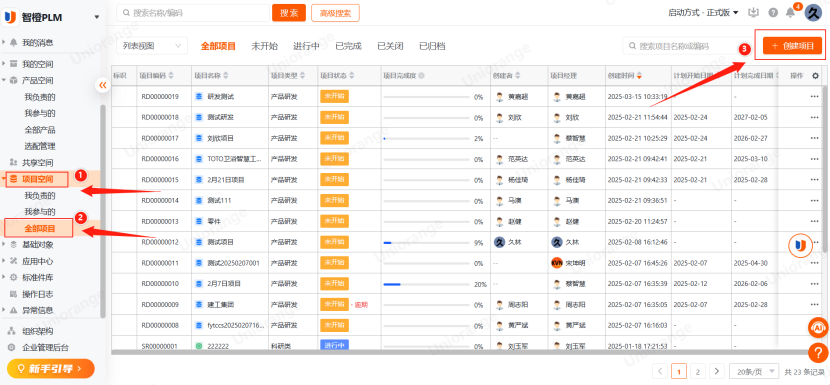Focus the top 搜索名称/编码 search field
Viewport: 830px width, 385px height.
coord(193,13)
